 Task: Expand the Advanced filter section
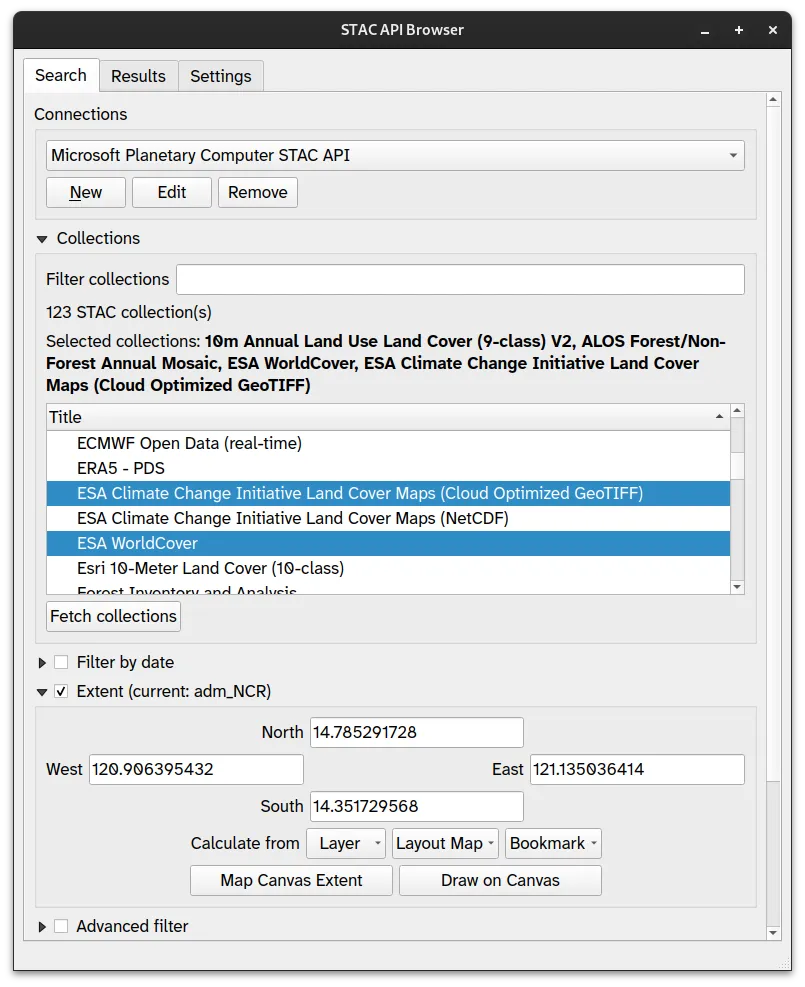(x=42, y=927)
